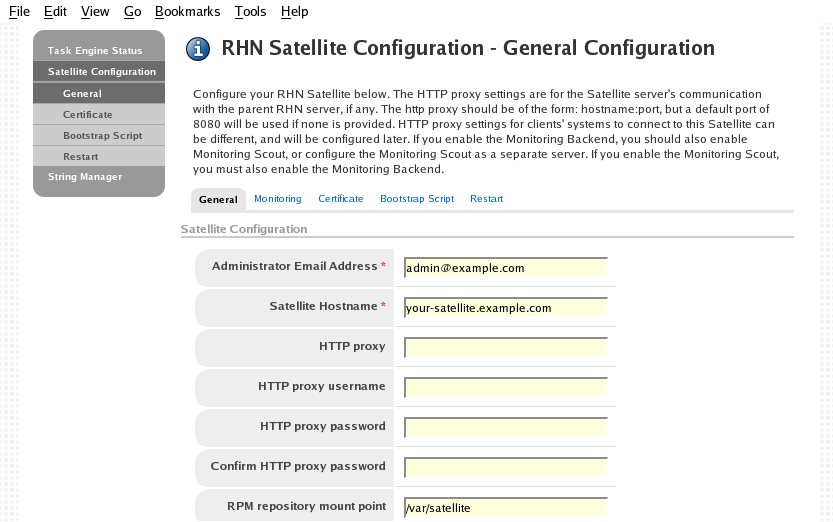The height and width of the screenshot is (522, 833).
Task: Click the Administrator Email Address field
Action: [x=505, y=268]
